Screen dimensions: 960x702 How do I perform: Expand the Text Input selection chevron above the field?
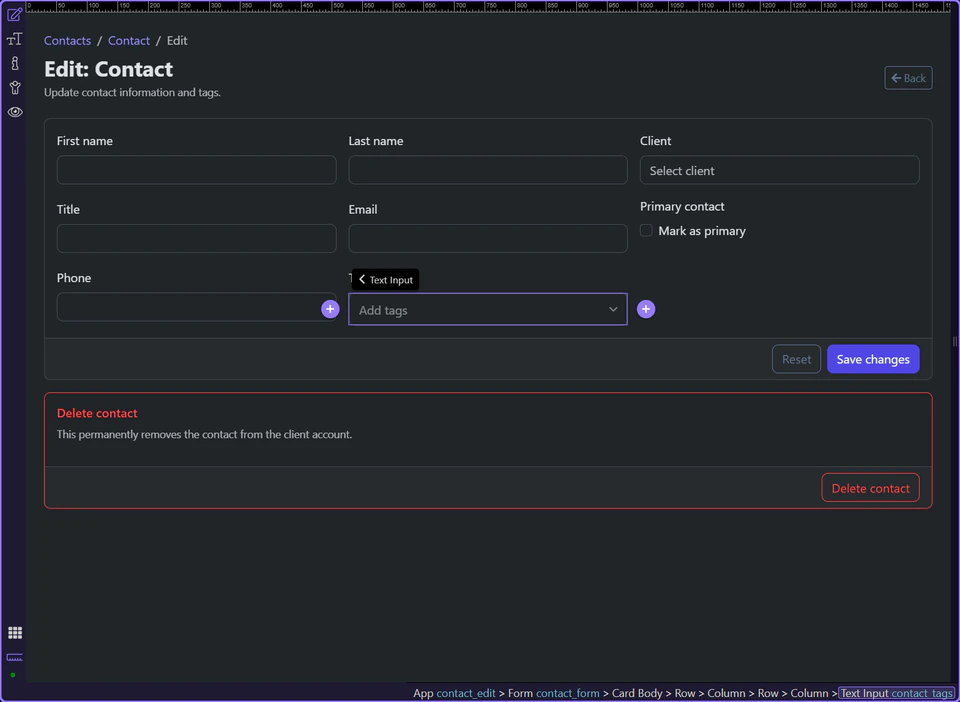[x=362, y=279]
